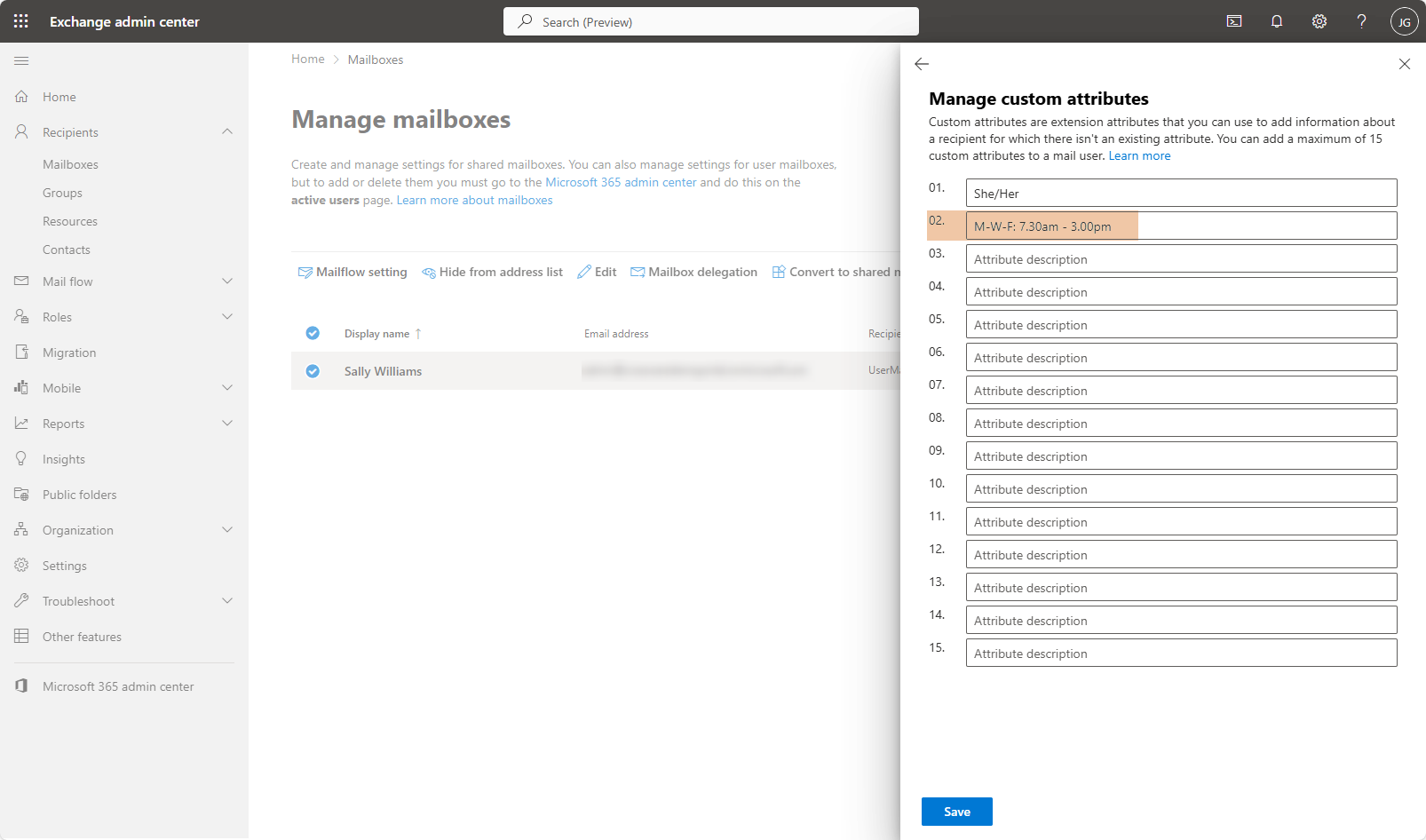Uncheck the Sally Williams row checkbox
The image size is (1426, 840).
(313, 371)
